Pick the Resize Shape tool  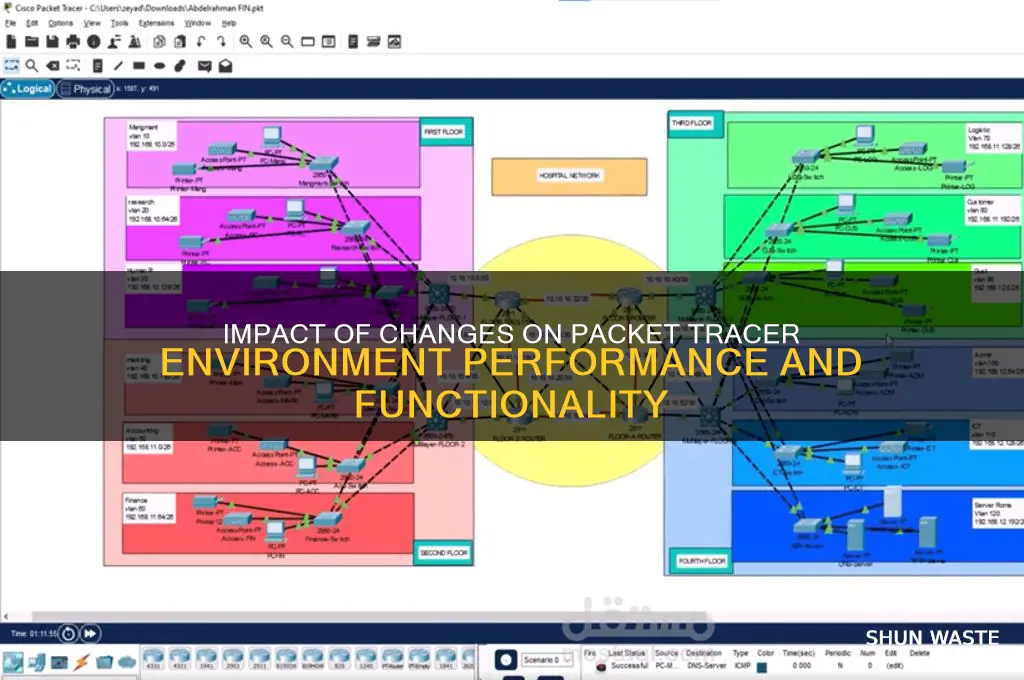73,65
